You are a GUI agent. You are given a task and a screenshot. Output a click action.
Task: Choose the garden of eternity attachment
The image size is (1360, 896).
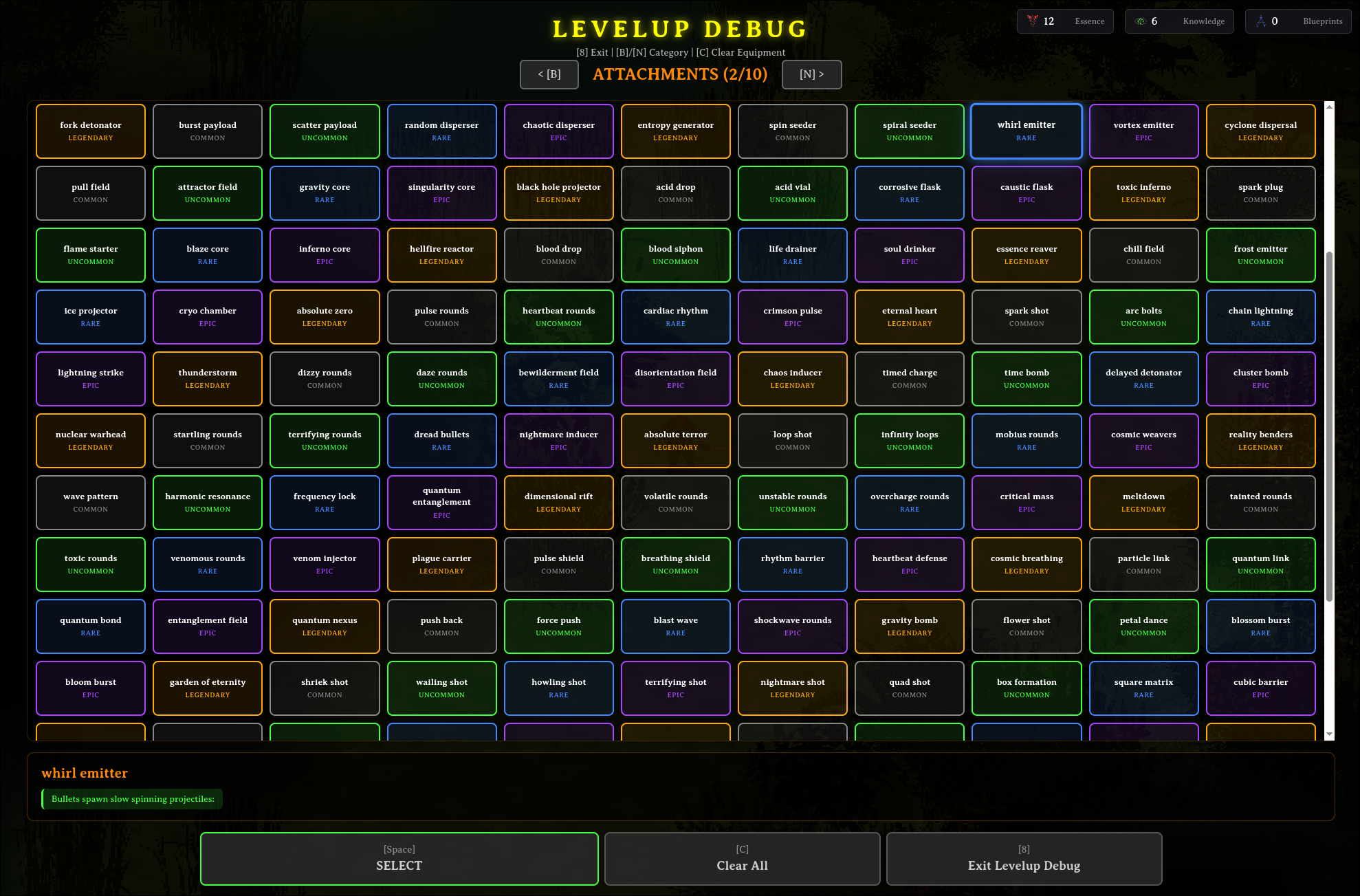coord(208,688)
